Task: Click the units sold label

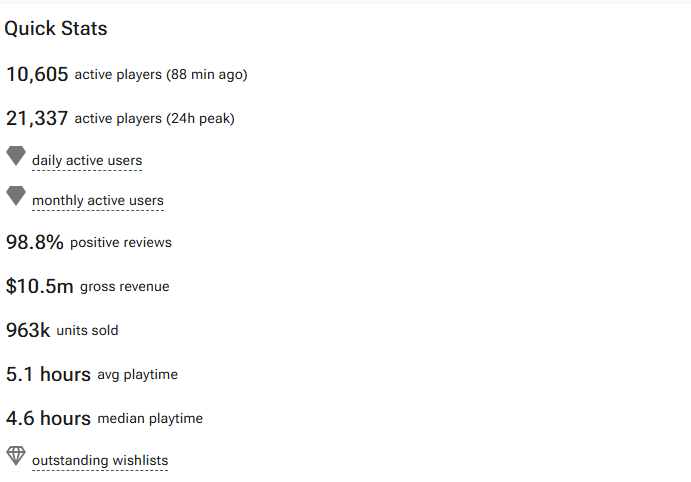Action: coord(87,330)
